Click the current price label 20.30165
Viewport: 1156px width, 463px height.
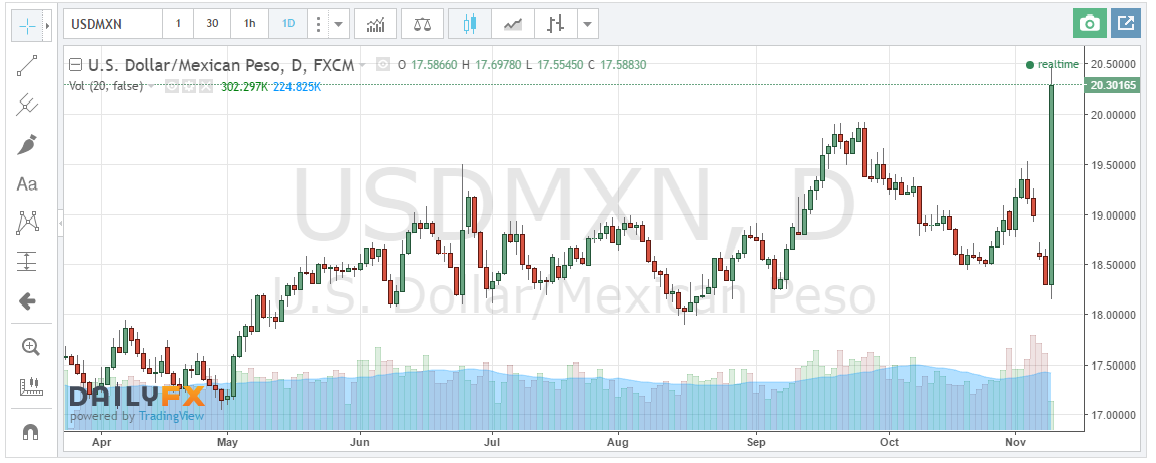[1112, 86]
